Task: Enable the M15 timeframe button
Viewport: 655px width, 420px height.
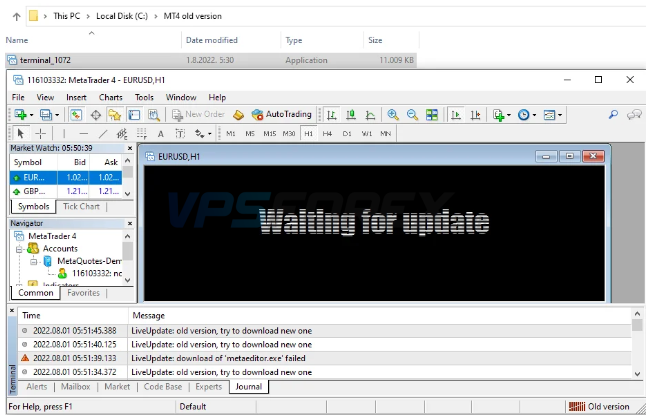Action: [268, 133]
